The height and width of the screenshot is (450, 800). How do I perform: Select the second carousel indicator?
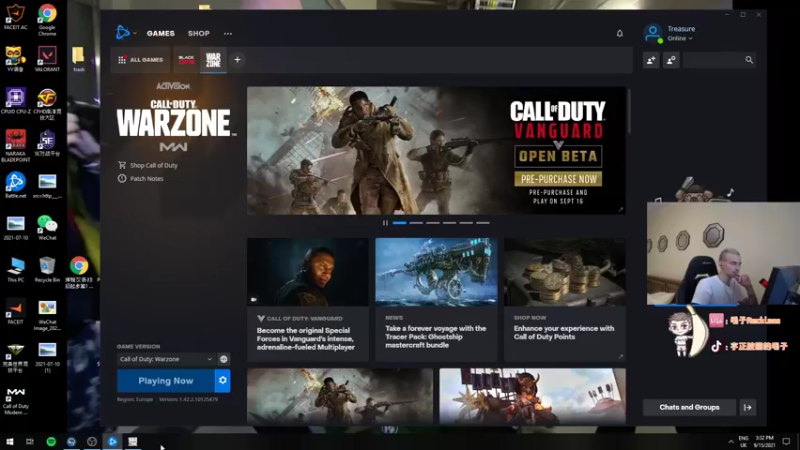click(416, 223)
